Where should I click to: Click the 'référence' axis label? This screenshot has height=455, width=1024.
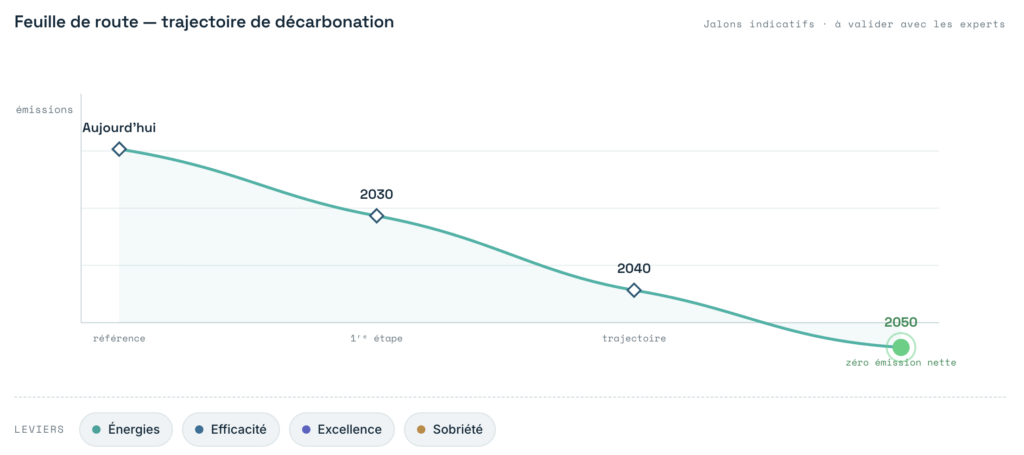coord(119,339)
